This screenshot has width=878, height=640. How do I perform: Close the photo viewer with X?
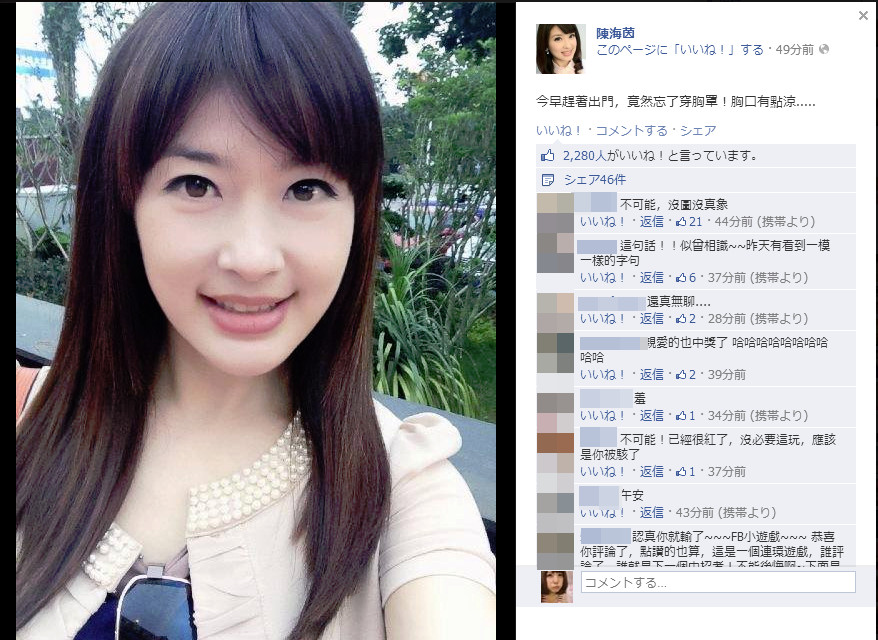[863, 16]
